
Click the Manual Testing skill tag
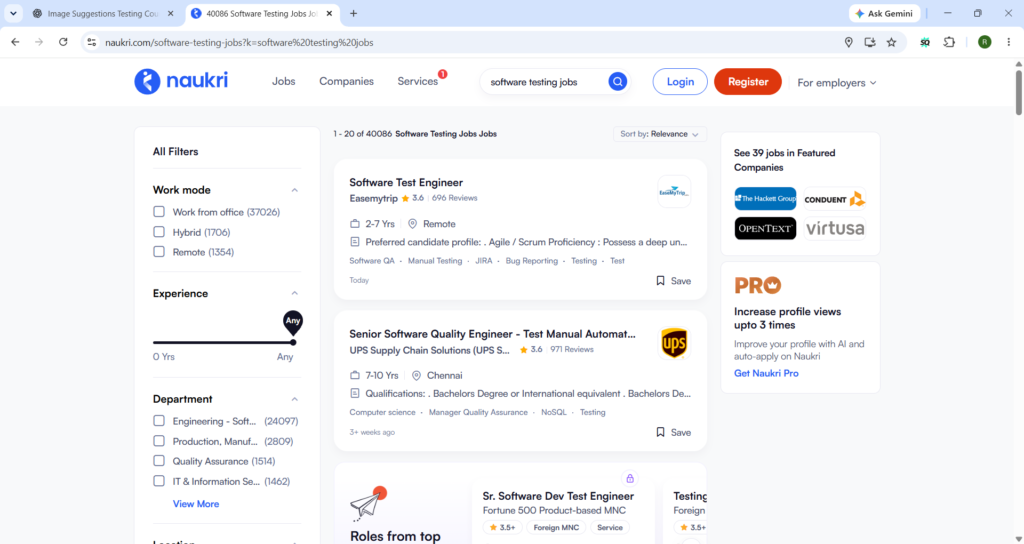click(435, 261)
